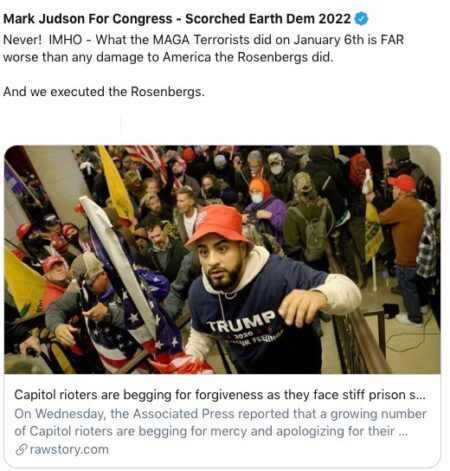
Task: Open the man in red bucket hat photo
Action: tap(222, 259)
